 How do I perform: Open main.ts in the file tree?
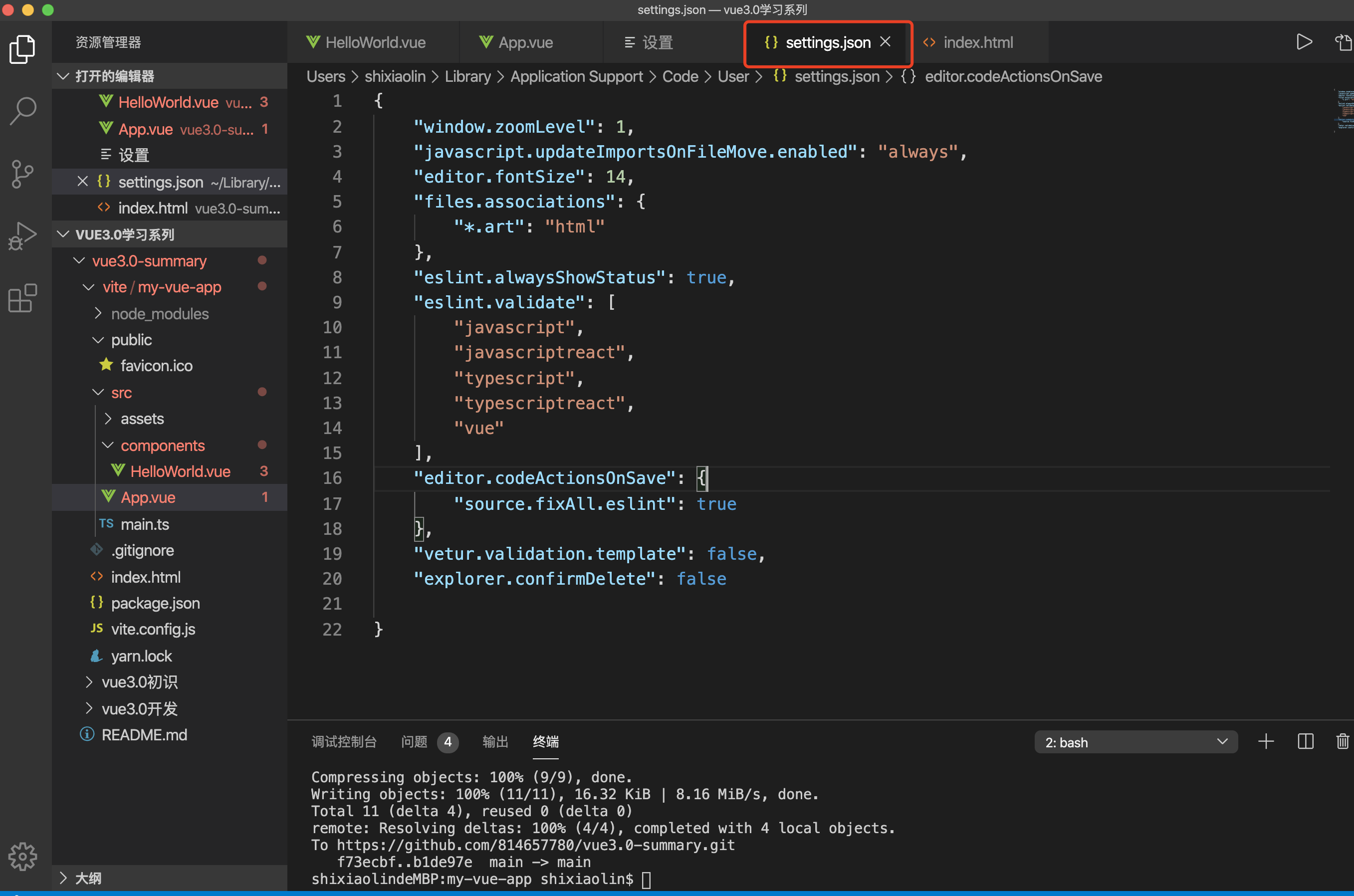pos(145,524)
